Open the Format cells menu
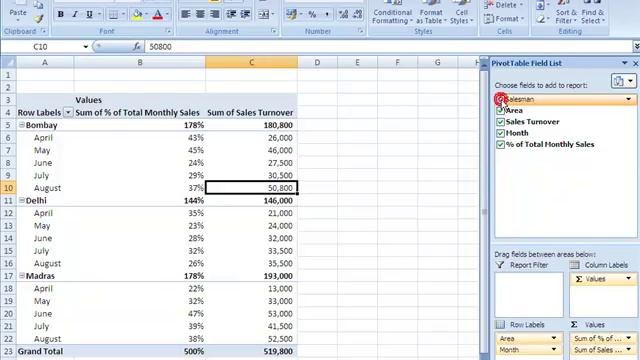Screen dimensions: 640x360 [x=503, y=19]
